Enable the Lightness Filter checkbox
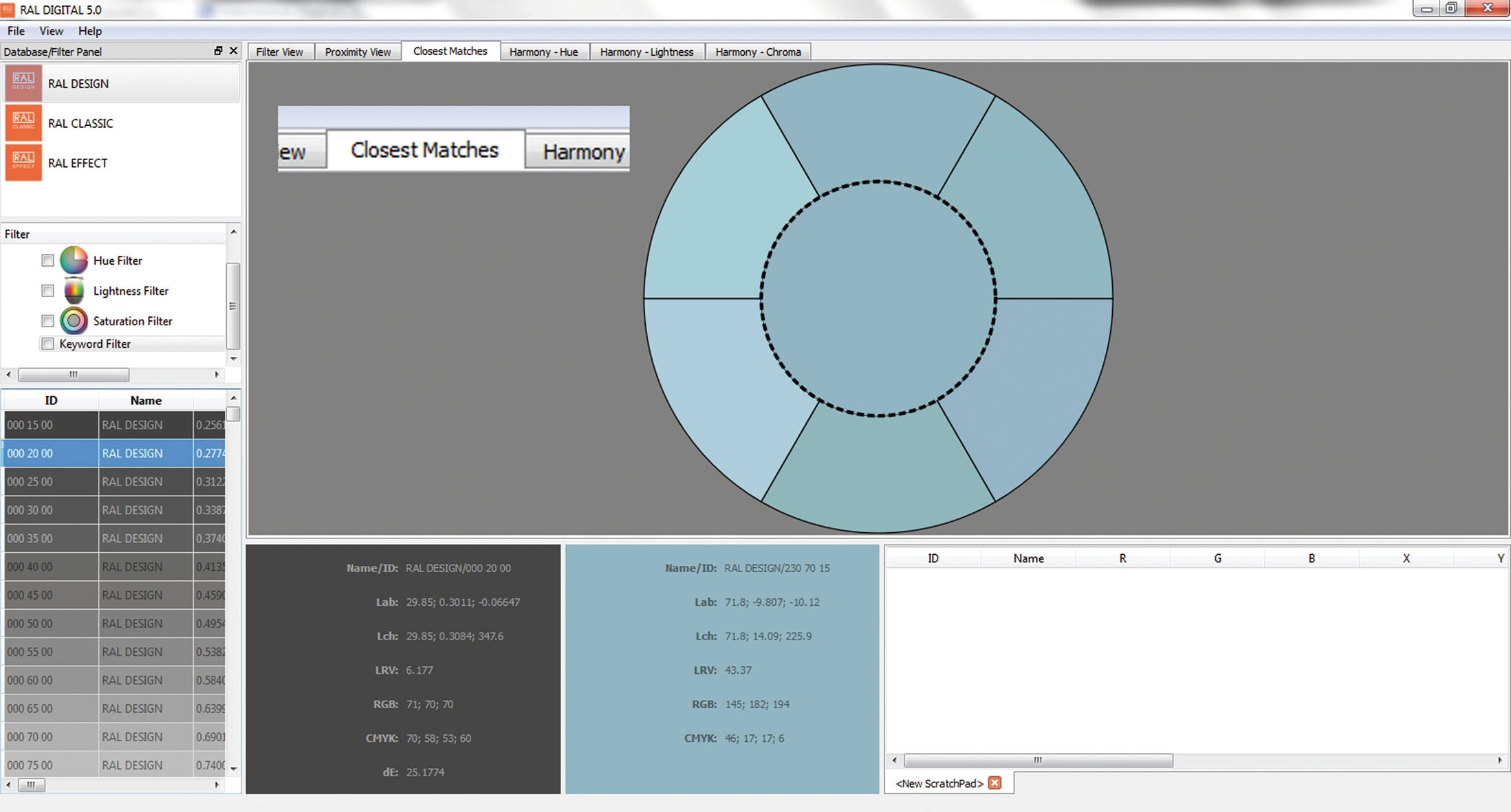 (x=47, y=291)
